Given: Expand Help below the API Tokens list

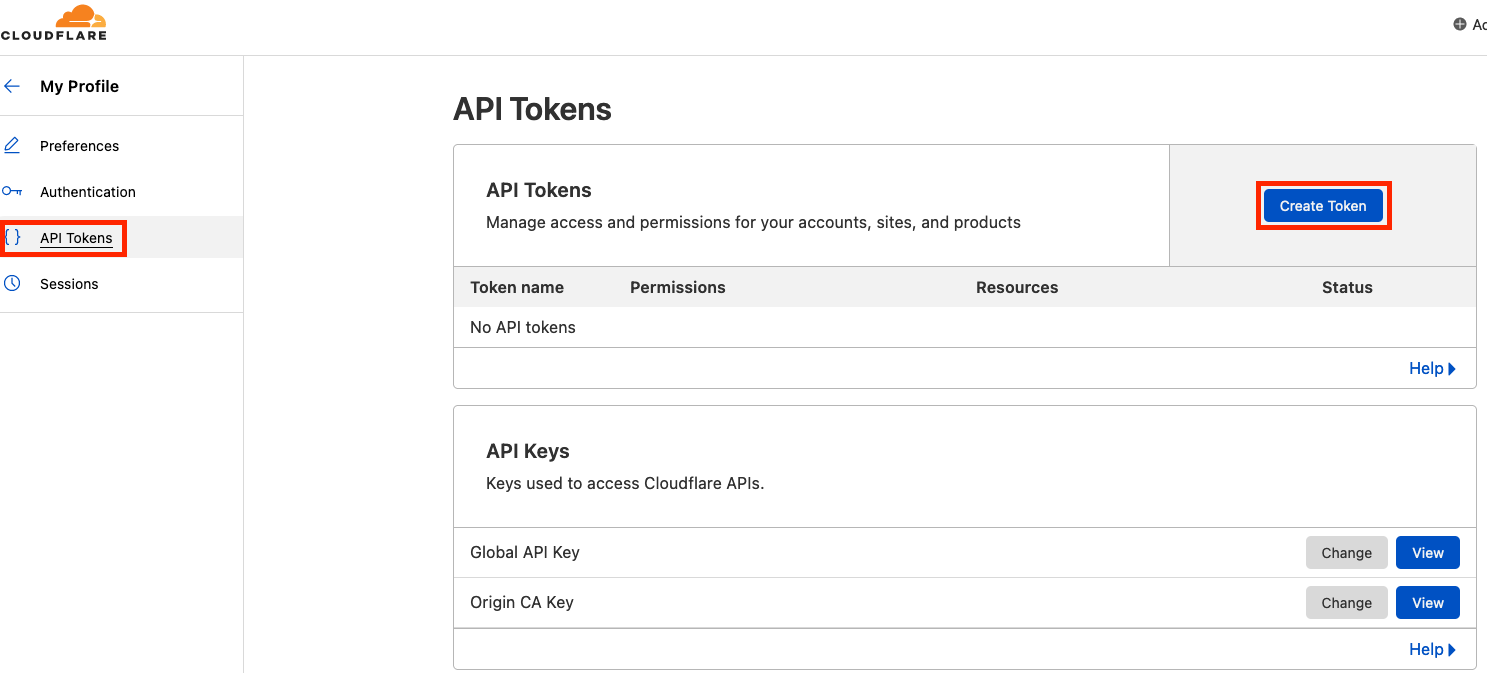Looking at the screenshot, I should [1428, 368].
